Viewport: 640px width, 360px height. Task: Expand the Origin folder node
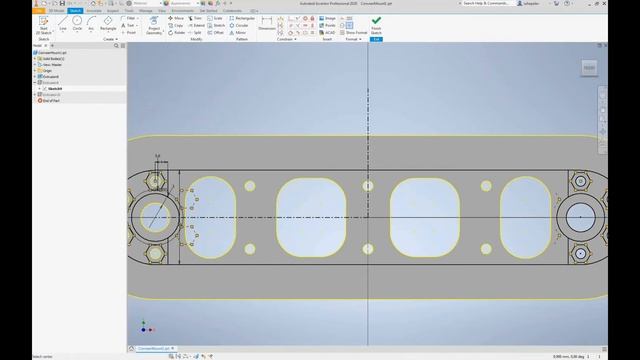coord(35,71)
